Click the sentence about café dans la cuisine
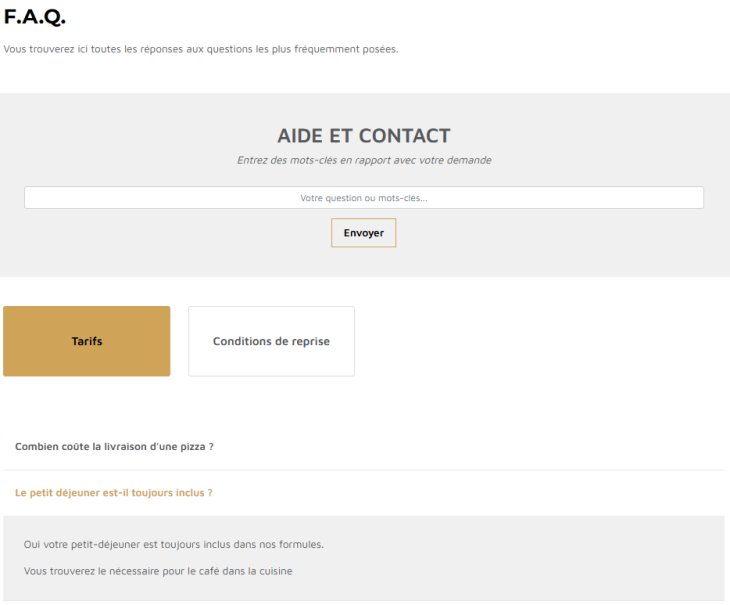This screenshot has height=605, width=730. tap(158, 571)
